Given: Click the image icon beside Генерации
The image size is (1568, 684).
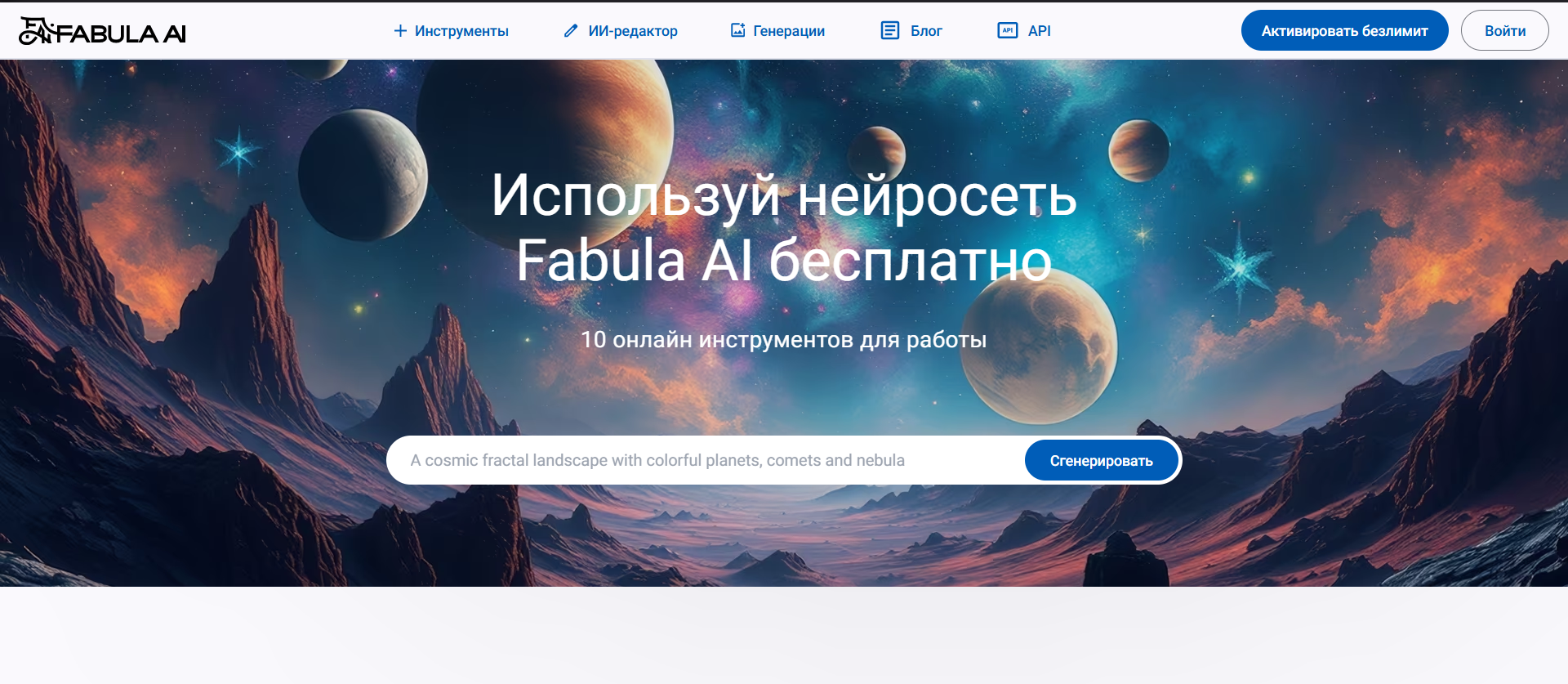Looking at the screenshot, I should coord(737,31).
